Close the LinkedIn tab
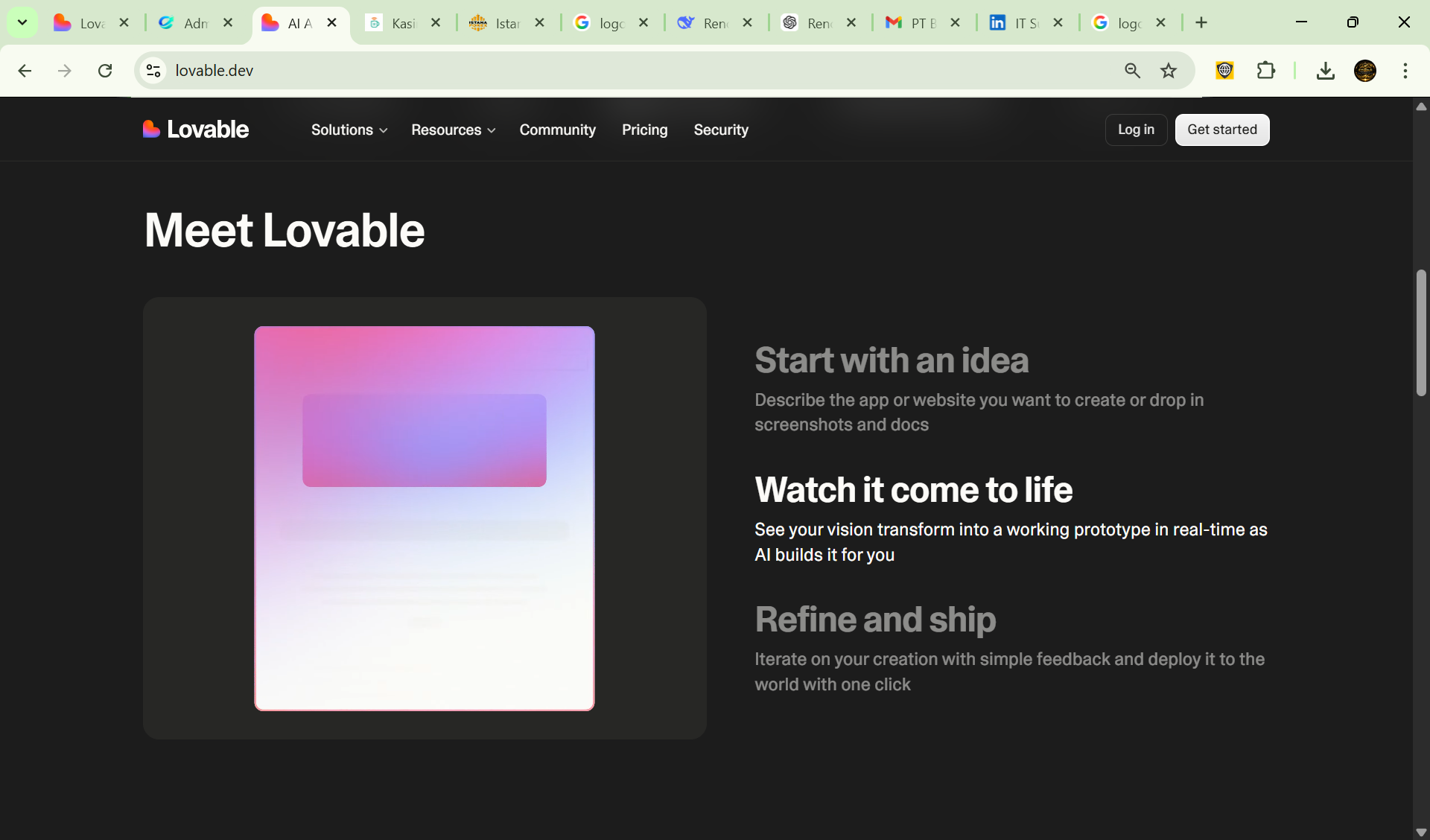 pyautogui.click(x=1058, y=22)
